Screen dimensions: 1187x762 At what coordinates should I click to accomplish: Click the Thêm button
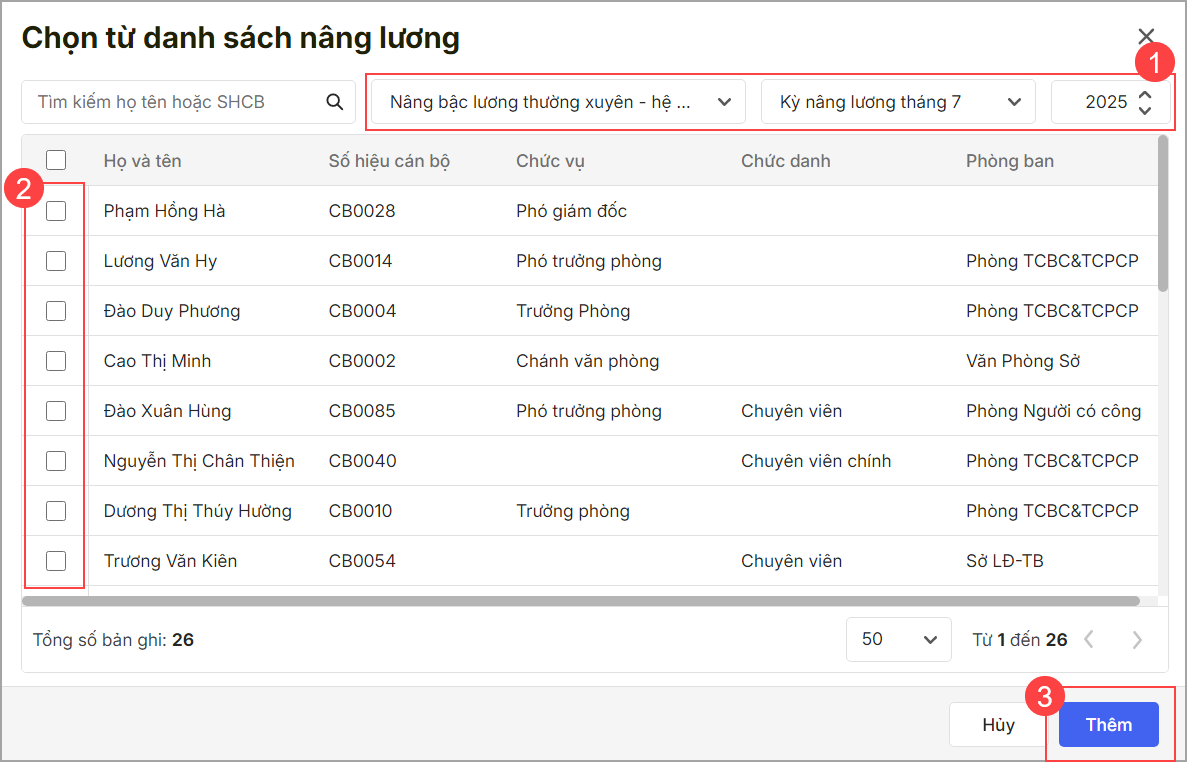click(x=1108, y=725)
